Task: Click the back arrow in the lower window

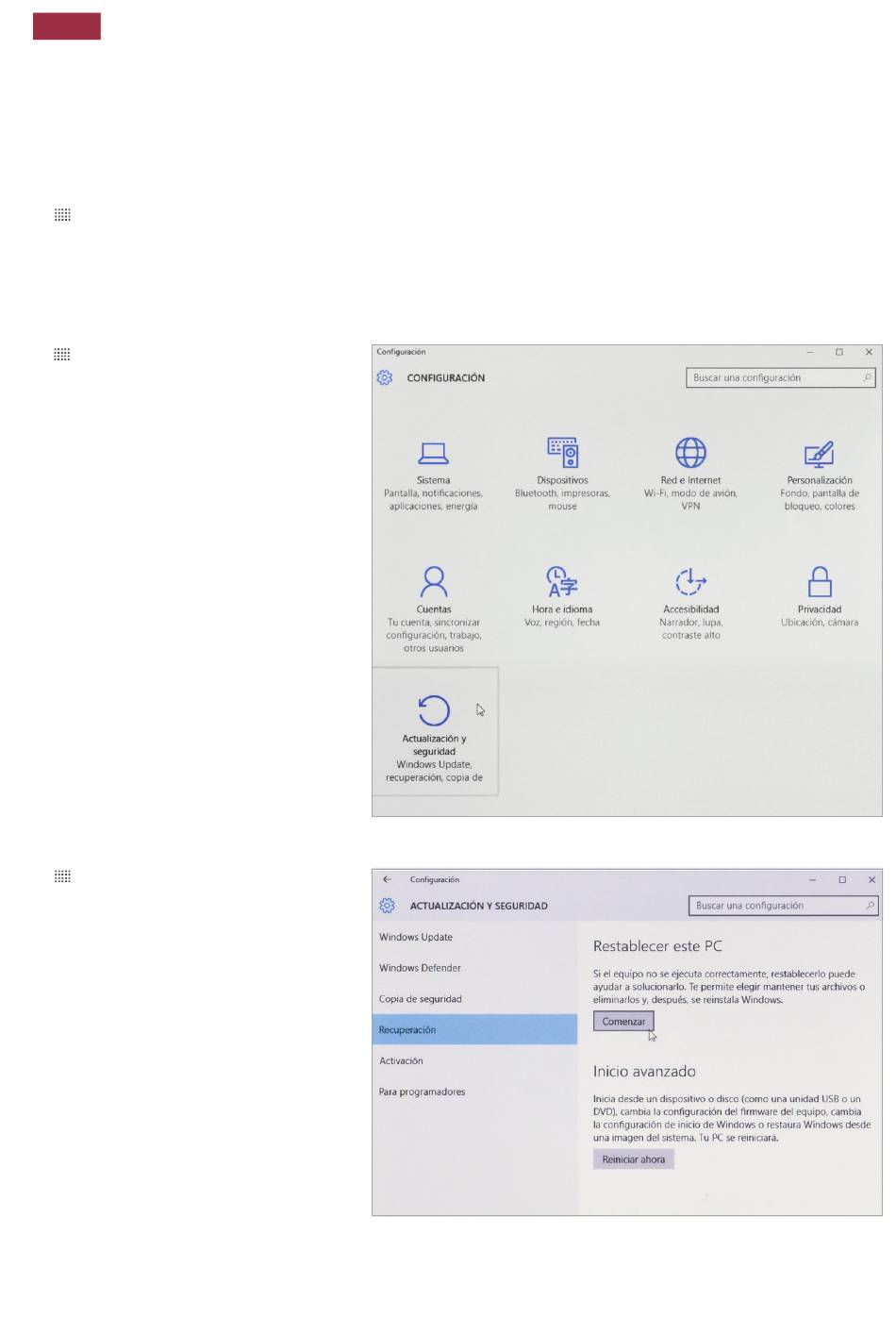Action: point(387,879)
